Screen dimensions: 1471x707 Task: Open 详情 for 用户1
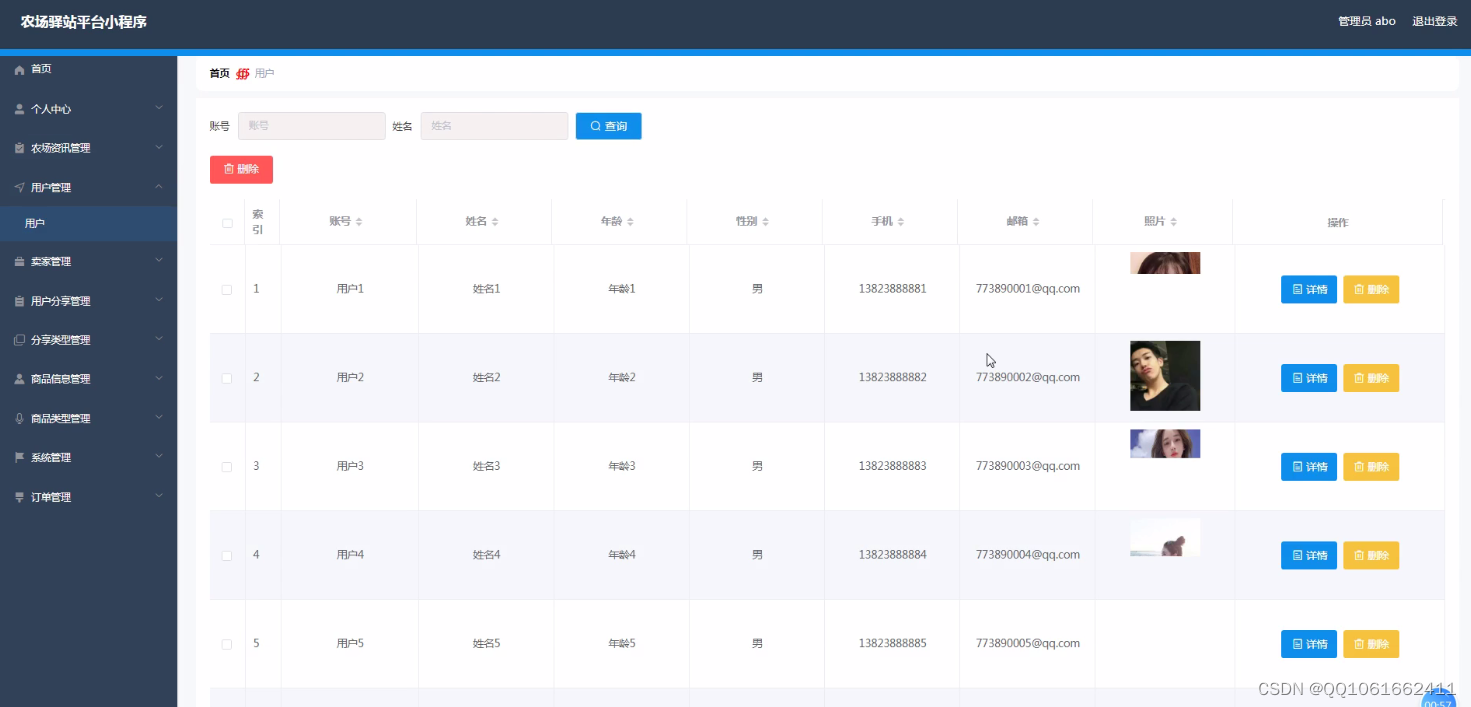pyautogui.click(x=1308, y=289)
